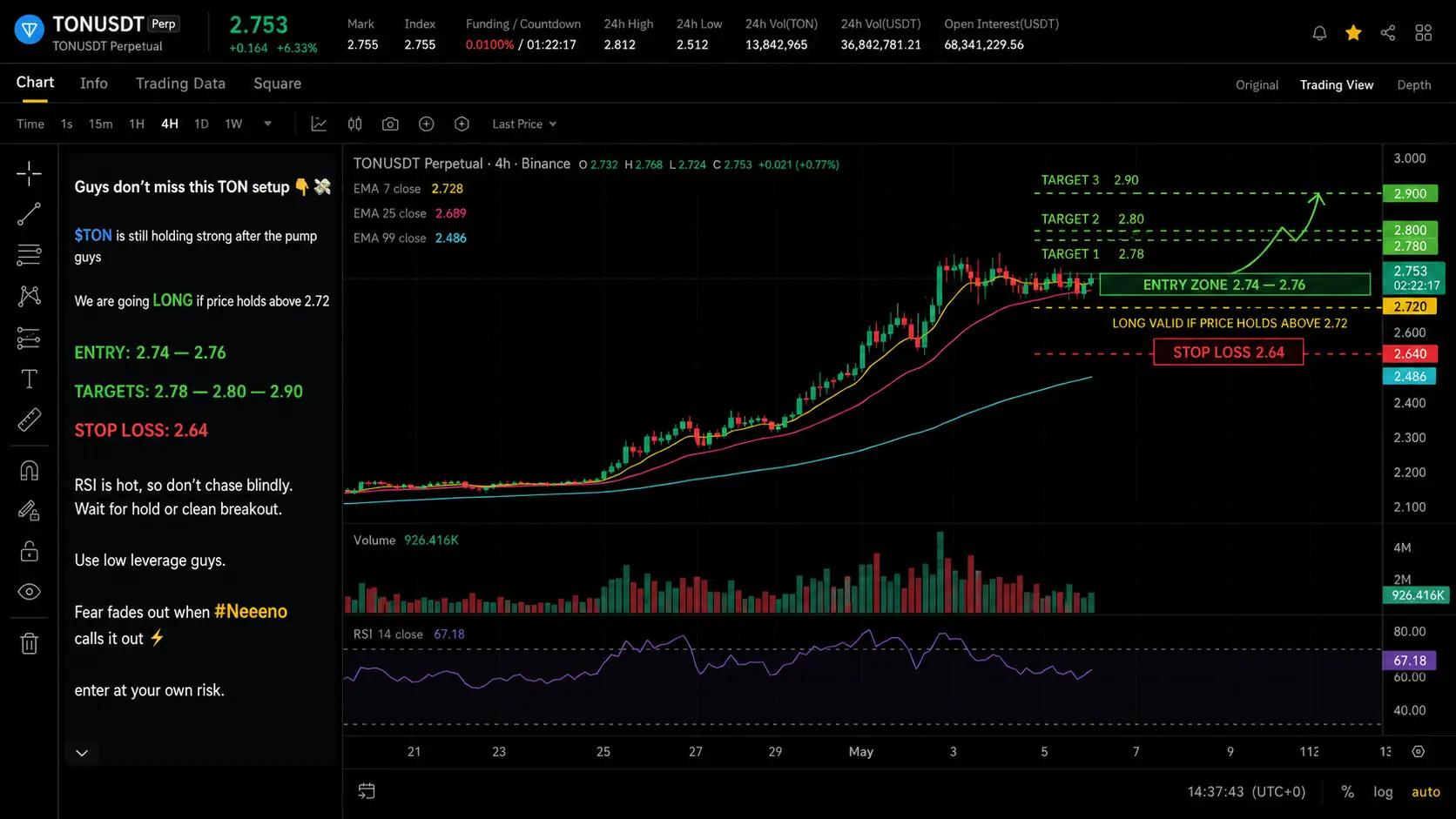Change the candlestick chart style icon
The height and width of the screenshot is (819, 1456).
pos(354,124)
